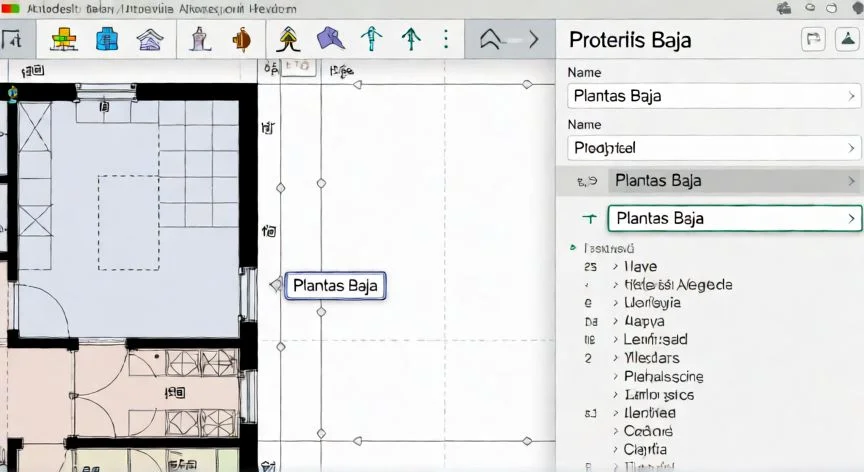Click the flag icon button beside Proteriis Baja
This screenshot has height=472, width=864.
click(813, 39)
